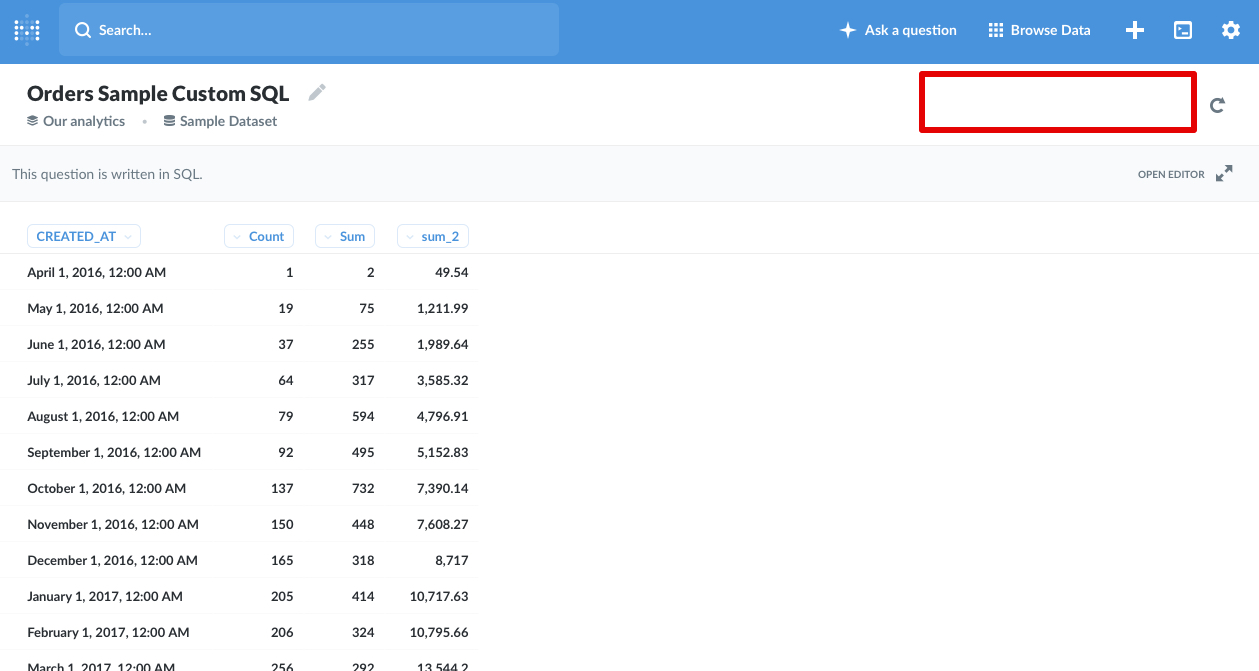
Task: Expand the Sum column options
Action: [x=329, y=236]
